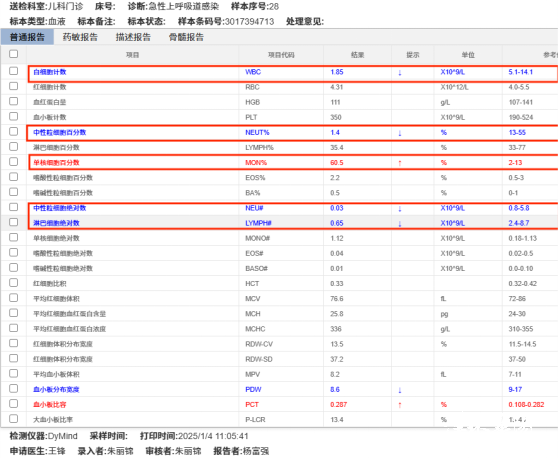Image resolution: width=558 pixels, height=459 pixels.
Task: Check the LYMPH# row checkbox
Action: tap(14, 222)
